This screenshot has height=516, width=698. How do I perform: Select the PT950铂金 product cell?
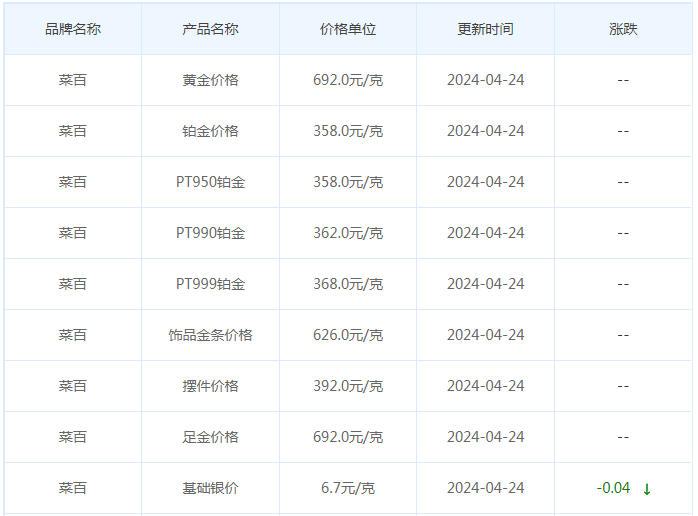(x=210, y=182)
